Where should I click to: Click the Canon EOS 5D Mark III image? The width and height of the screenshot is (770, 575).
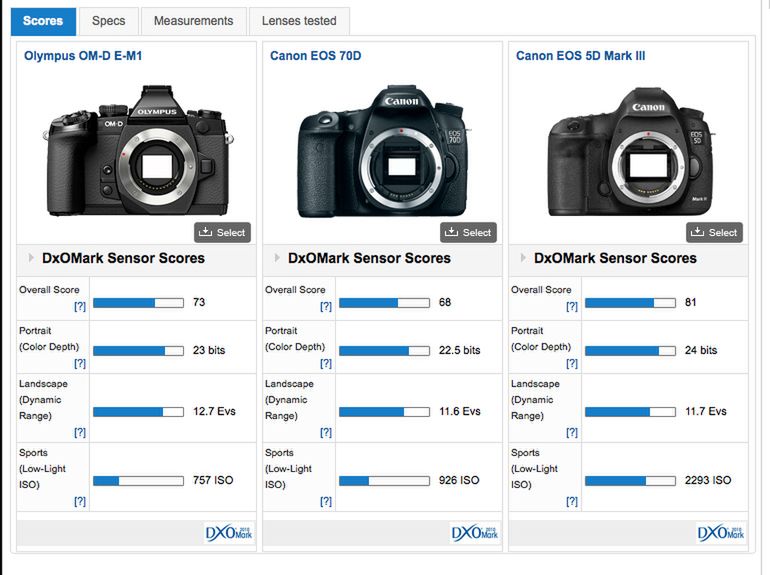632,152
